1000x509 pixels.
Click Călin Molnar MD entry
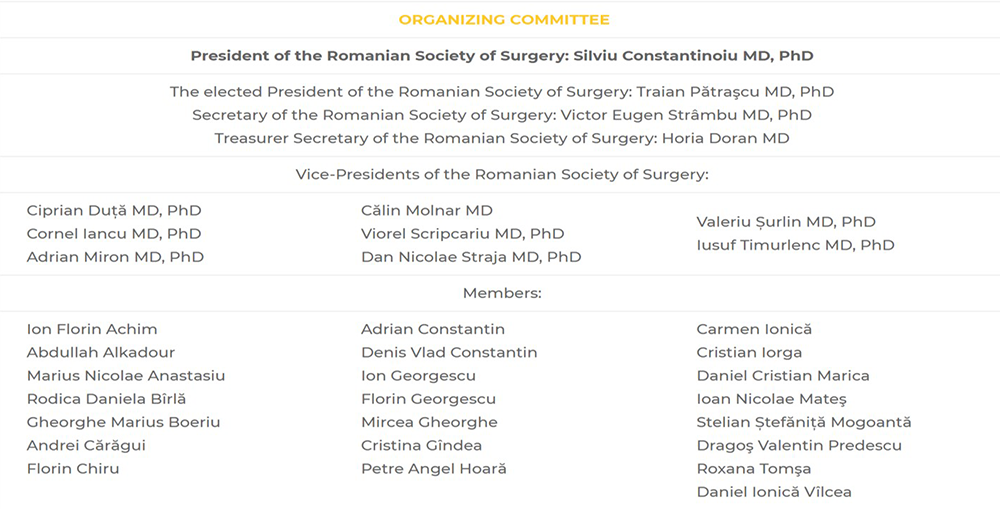click(x=427, y=211)
